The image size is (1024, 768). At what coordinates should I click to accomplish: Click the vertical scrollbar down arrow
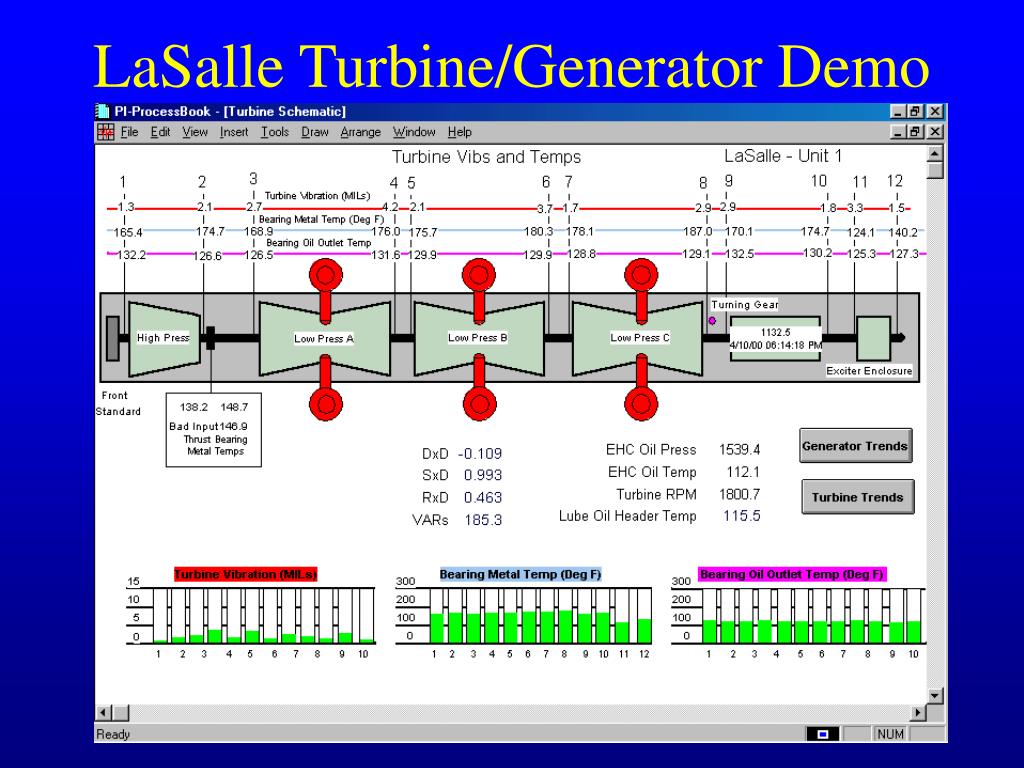coord(935,696)
